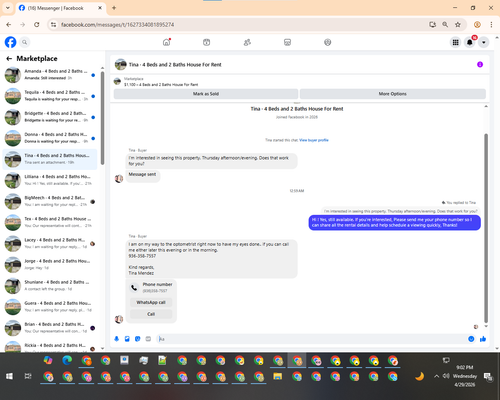Reload the page with the refresh icon
The height and width of the screenshot is (400, 500).
(x=37, y=25)
